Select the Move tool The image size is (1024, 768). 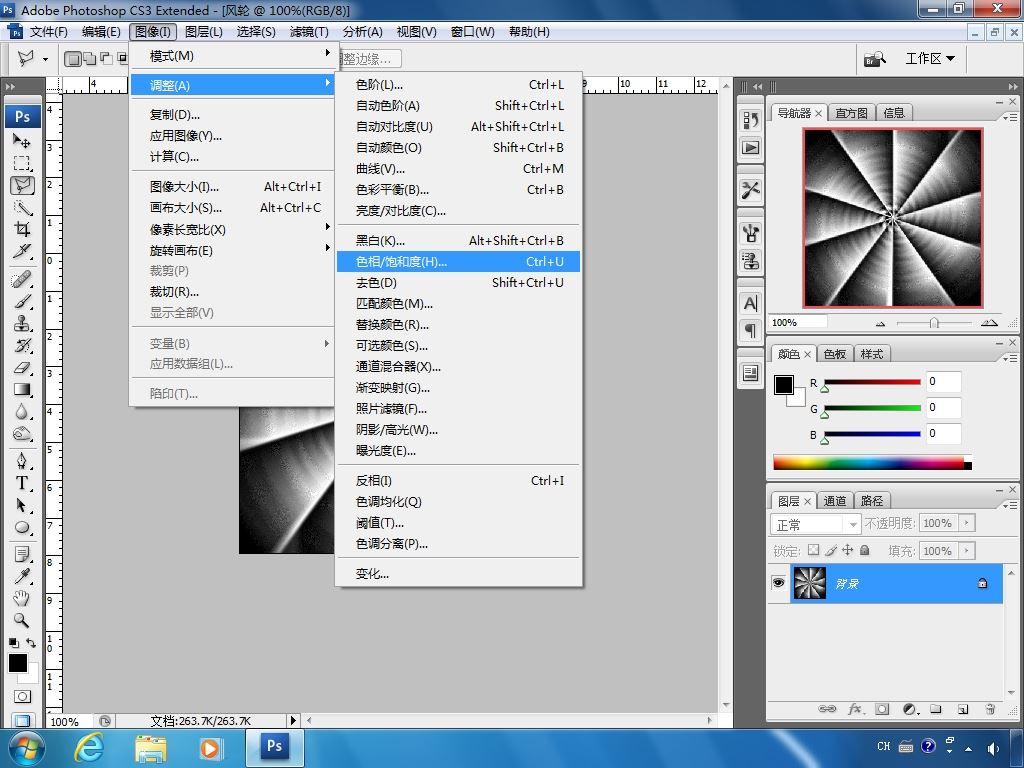[22, 140]
